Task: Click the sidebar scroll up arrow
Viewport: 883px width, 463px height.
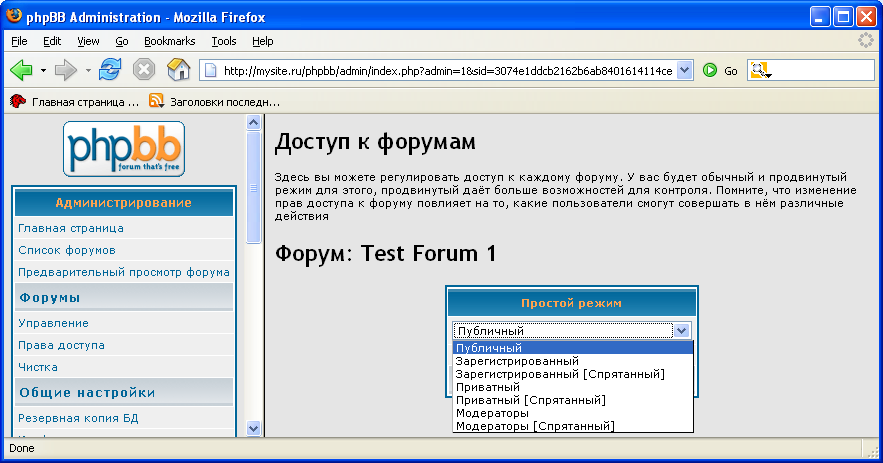Action: (x=253, y=123)
